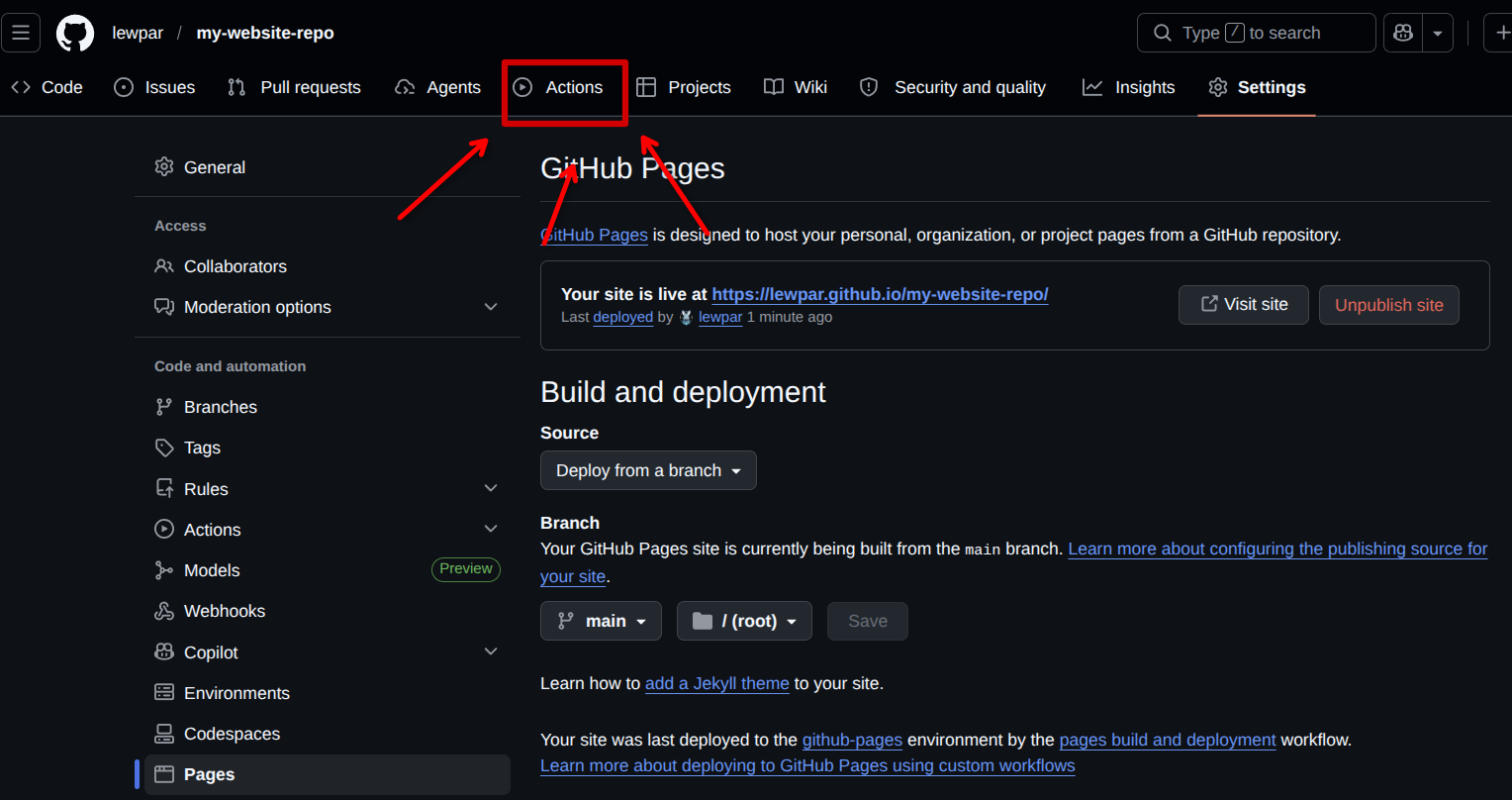The image size is (1512, 800).
Task: Open the Copilot chat icon in header
Action: point(1402,33)
